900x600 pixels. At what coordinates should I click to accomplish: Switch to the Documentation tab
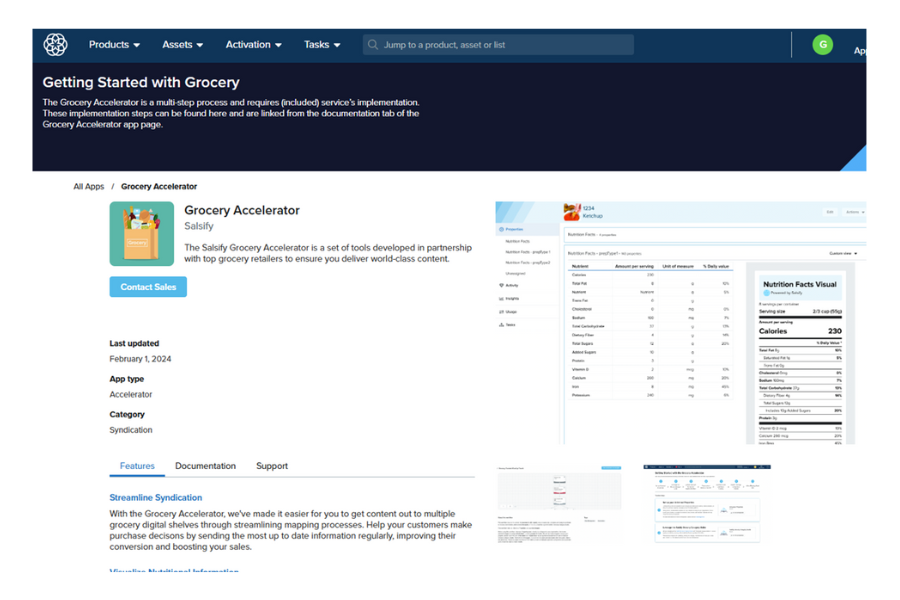(205, 466)
